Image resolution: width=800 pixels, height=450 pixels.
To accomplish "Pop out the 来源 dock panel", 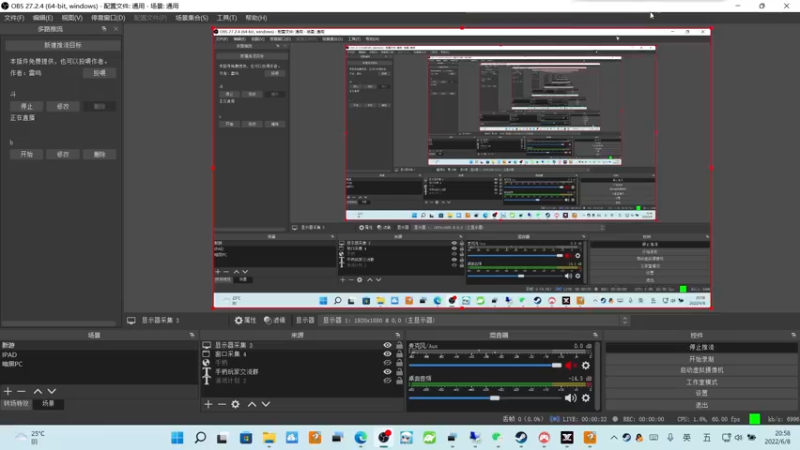I will tap(397, 335).
